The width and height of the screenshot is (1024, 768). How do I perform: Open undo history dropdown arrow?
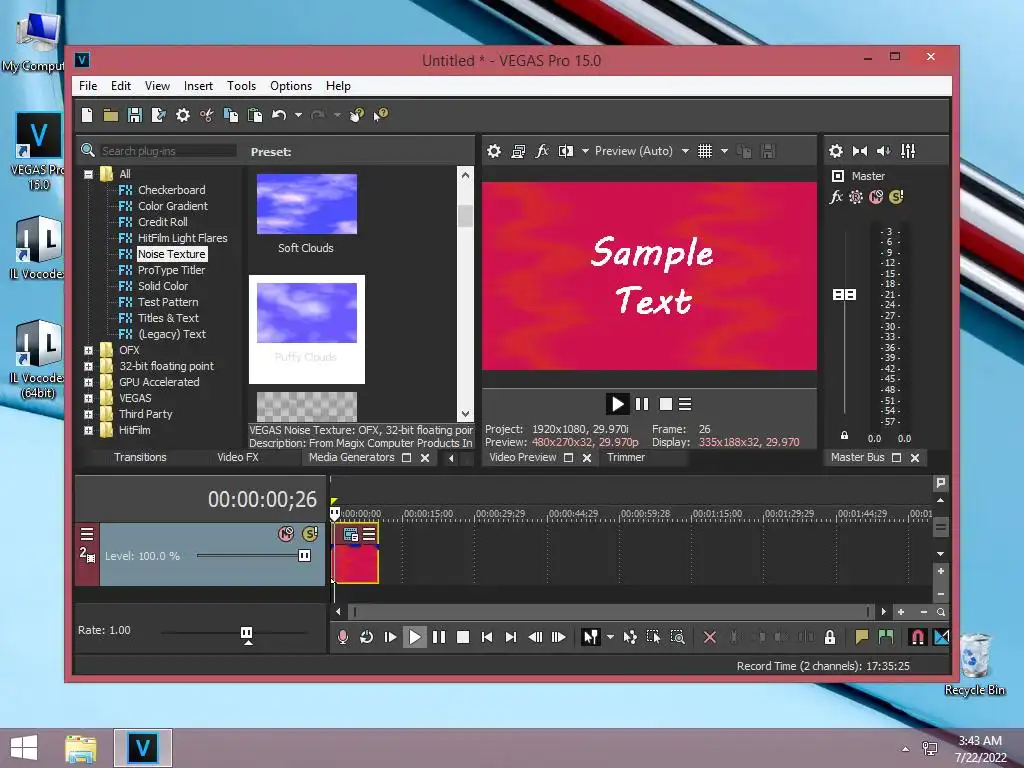tap(298, 116)
